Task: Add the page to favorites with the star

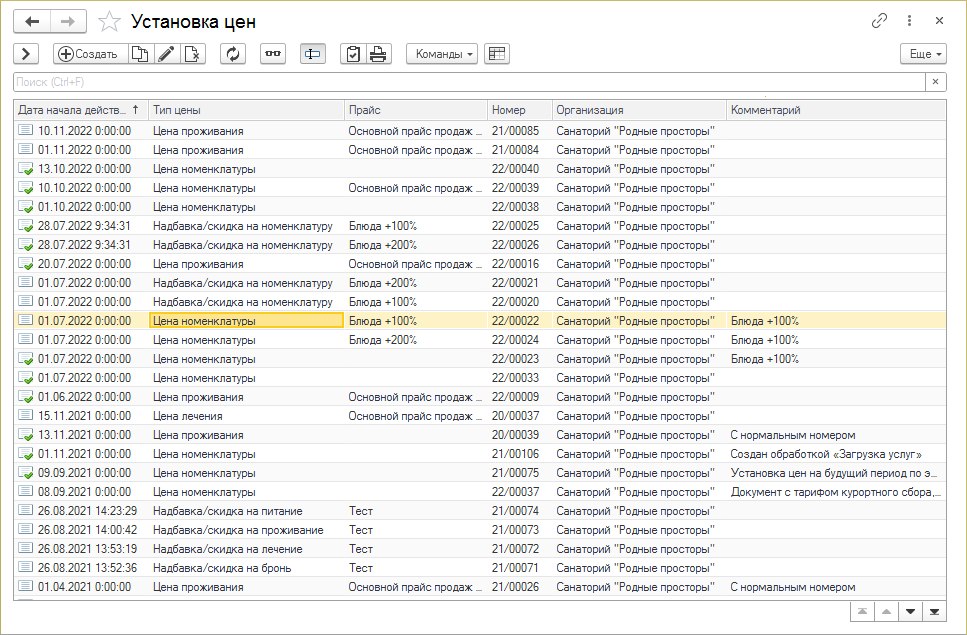Action: tap(110, 21)
